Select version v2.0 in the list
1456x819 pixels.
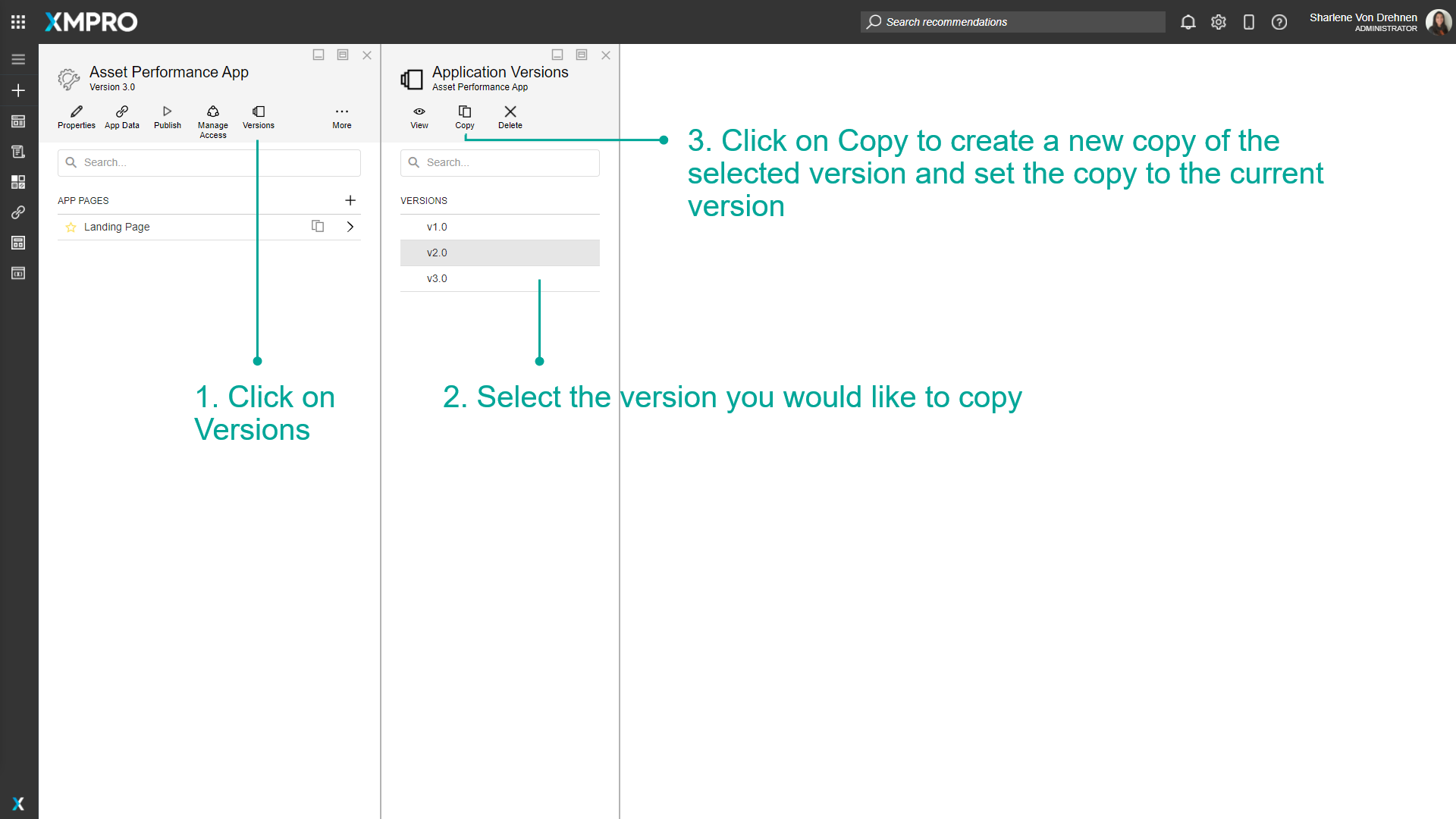click(x=500, y=253)
